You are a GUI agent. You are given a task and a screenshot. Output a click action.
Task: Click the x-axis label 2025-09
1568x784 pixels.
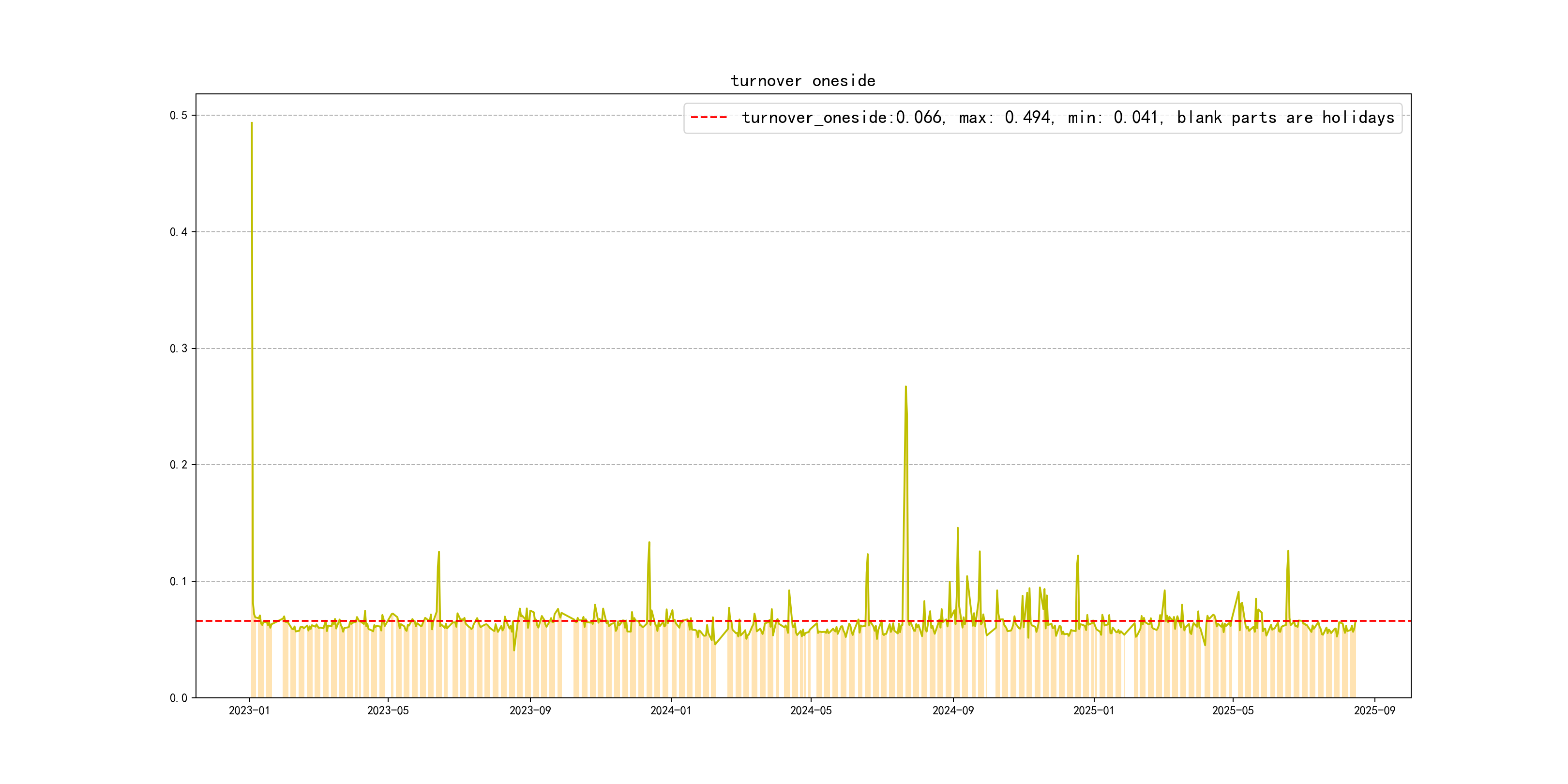point(1374,710)
